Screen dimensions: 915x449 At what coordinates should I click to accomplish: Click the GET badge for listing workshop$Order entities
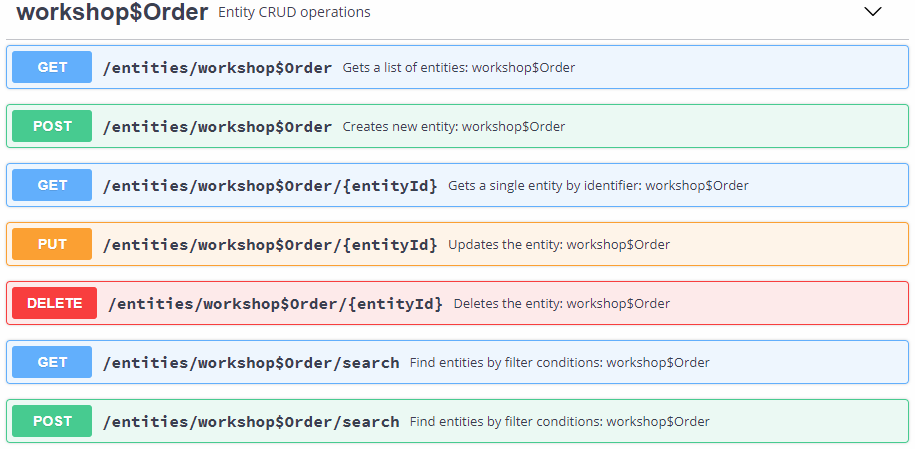click(52, 68)
